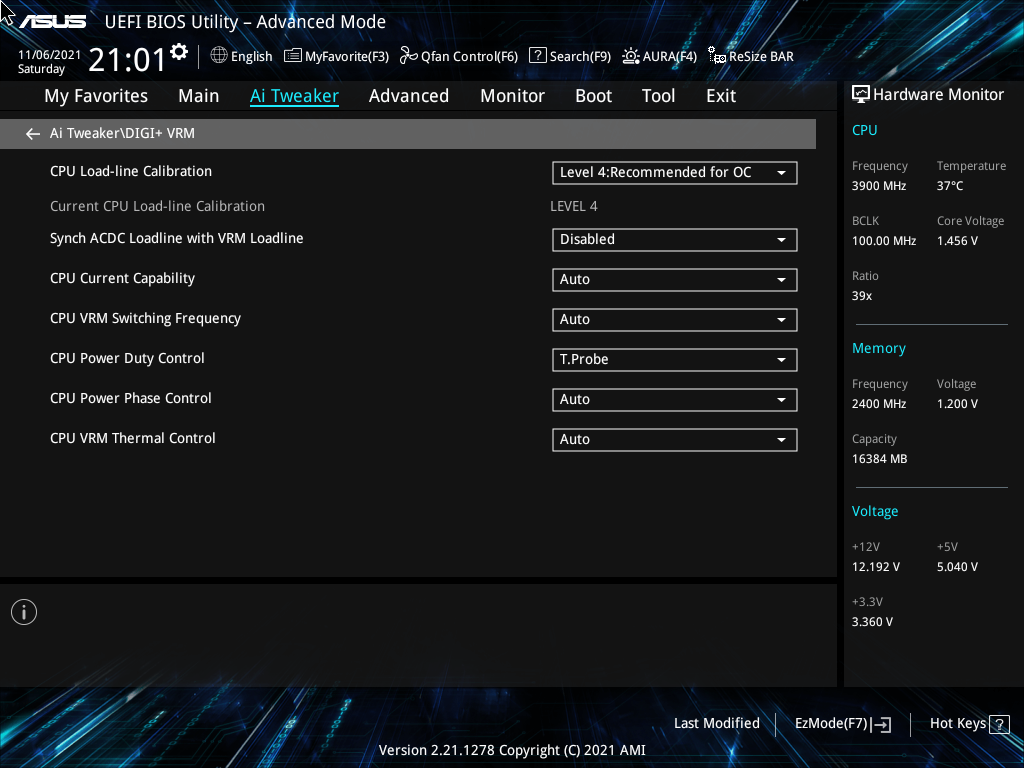Click the Hot Keys question mark icon
The image size is (1024, 768).
[999, 724]
